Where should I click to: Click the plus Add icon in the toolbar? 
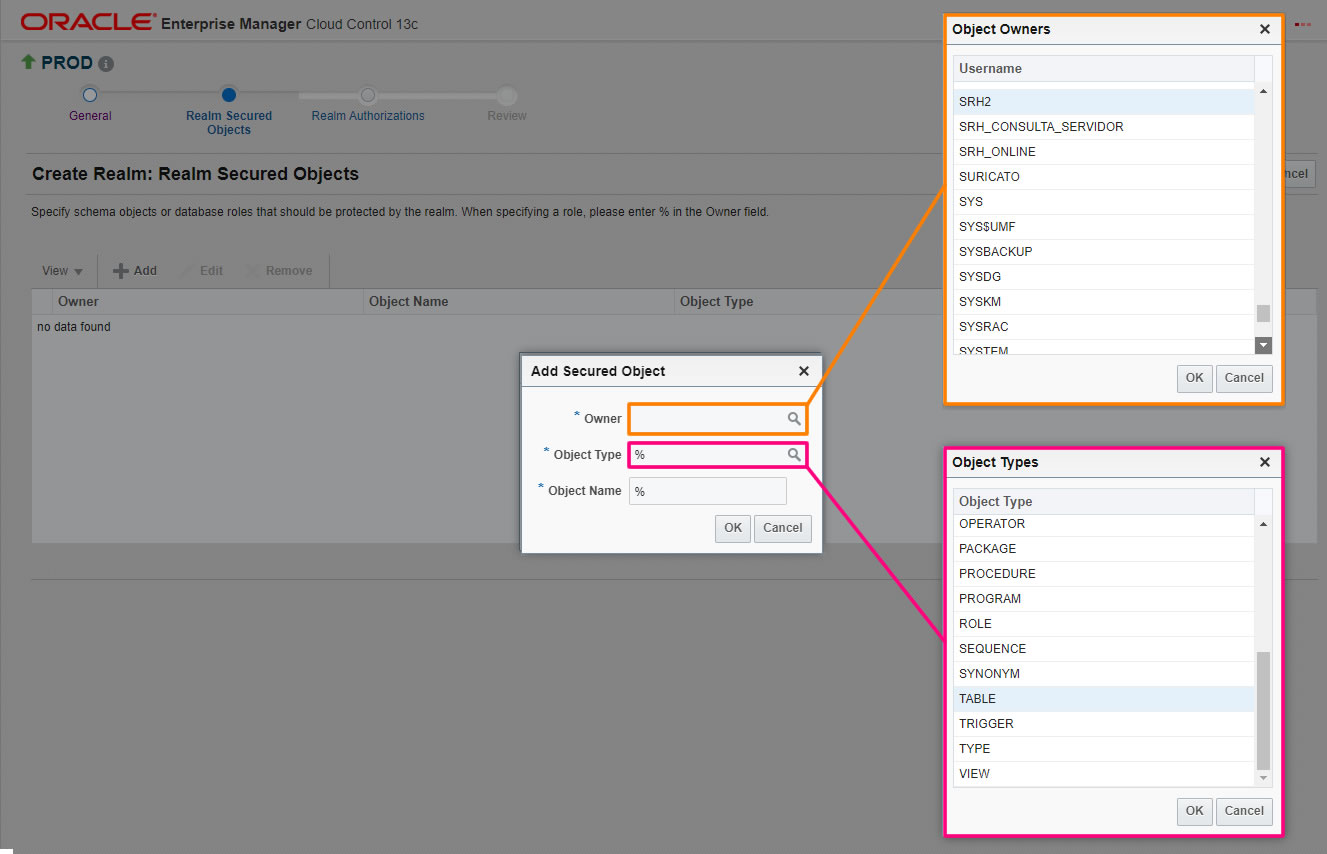point(121,271)
